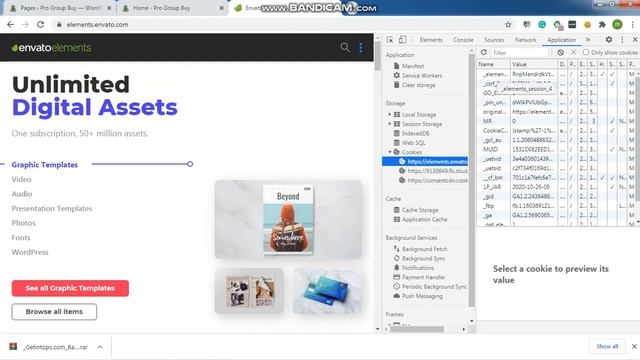This screenshot has width=640, height=360.
Task: Click the Graphic Templates category link
Action: pyautogui.click(x=44, y=164)
